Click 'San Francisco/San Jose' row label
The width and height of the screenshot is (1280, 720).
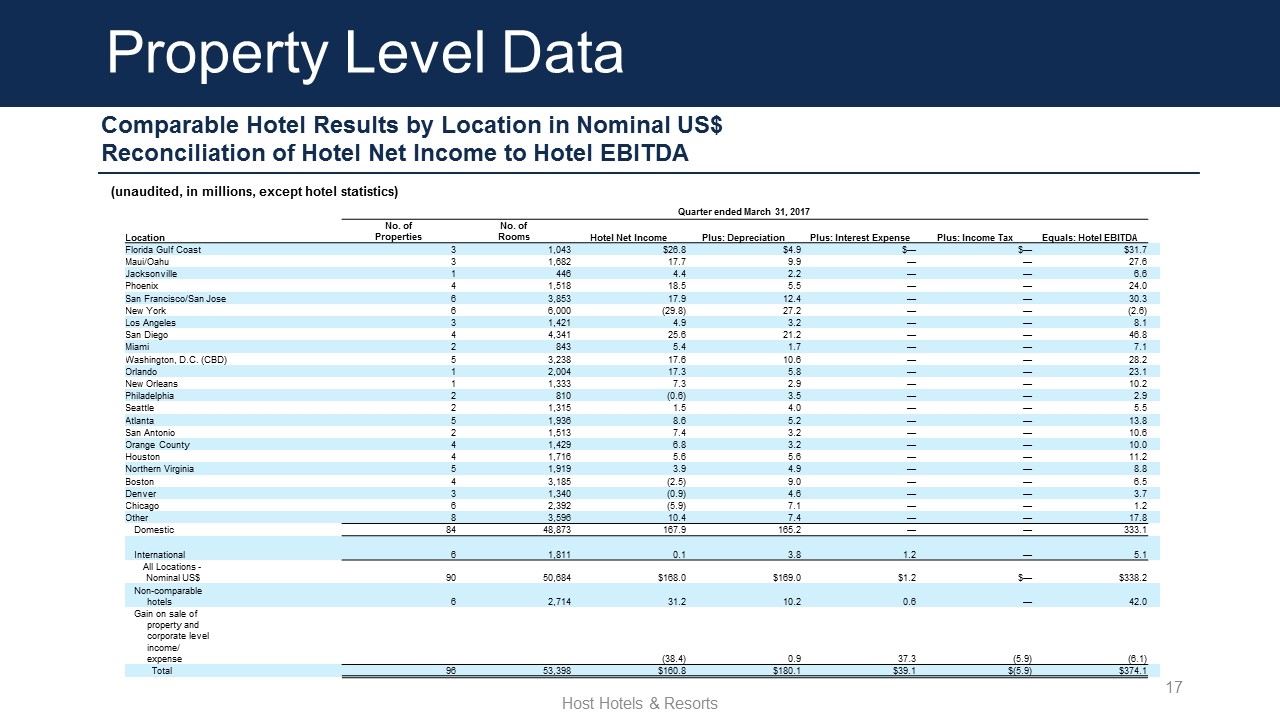tap(175, 299)
